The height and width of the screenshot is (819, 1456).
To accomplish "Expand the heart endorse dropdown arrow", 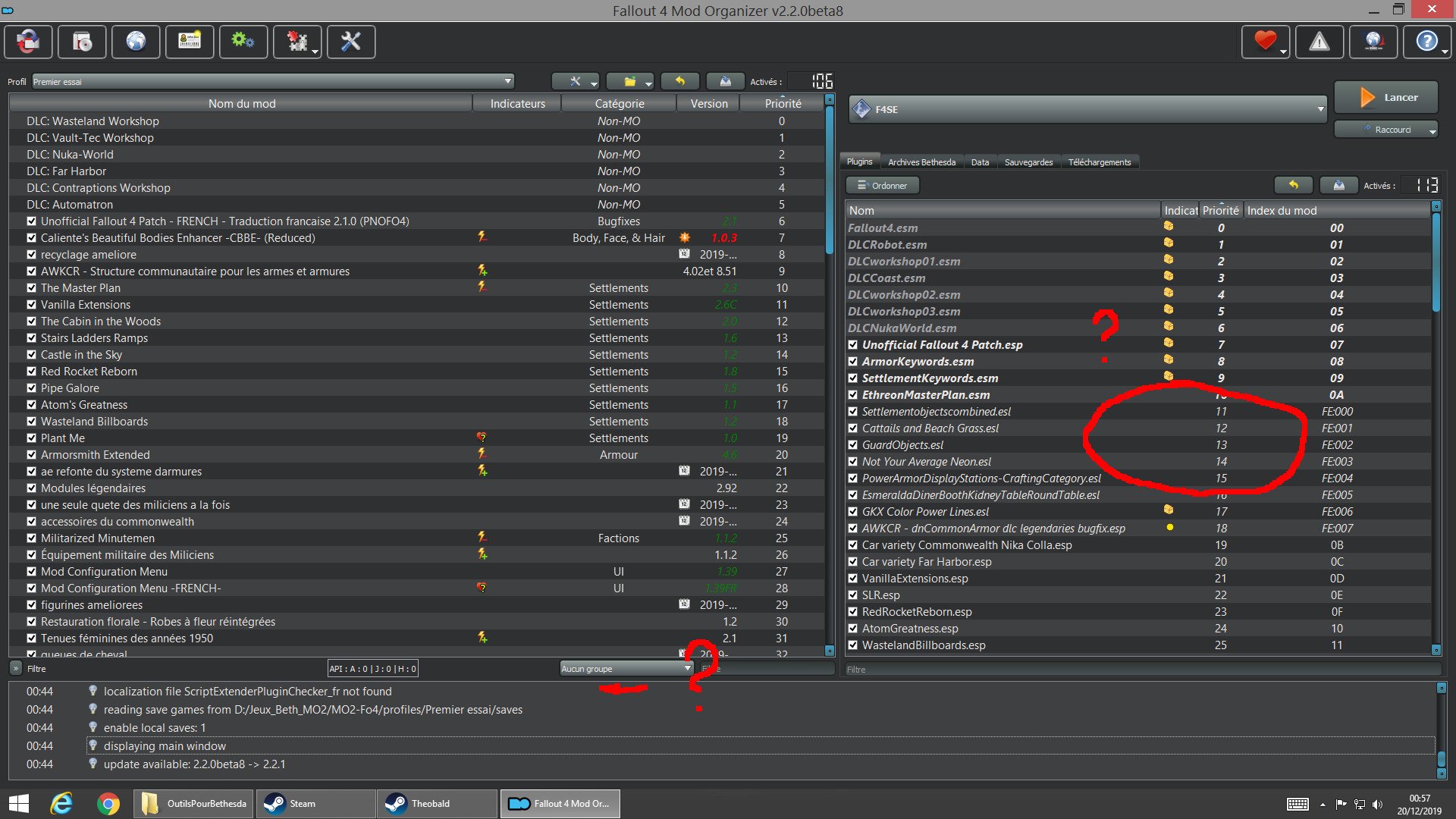I will (1283, 51).
